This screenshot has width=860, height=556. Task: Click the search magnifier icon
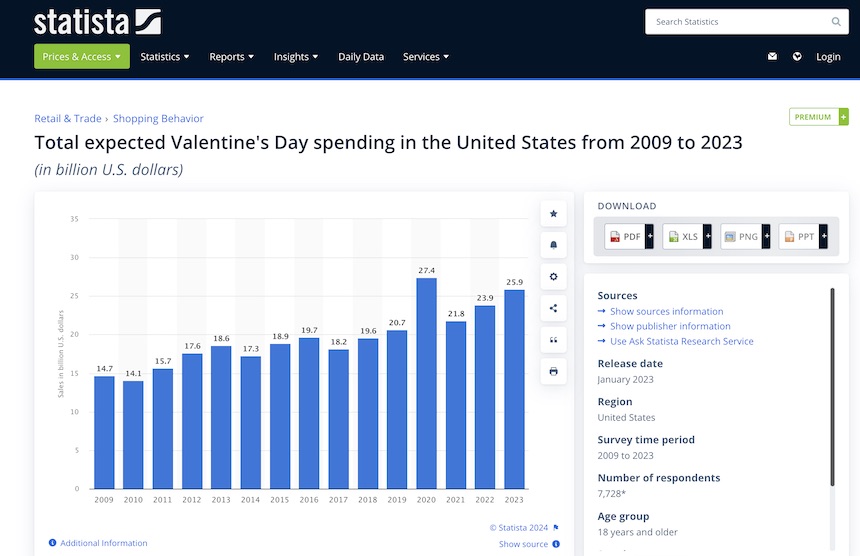[x=835, y=21]
